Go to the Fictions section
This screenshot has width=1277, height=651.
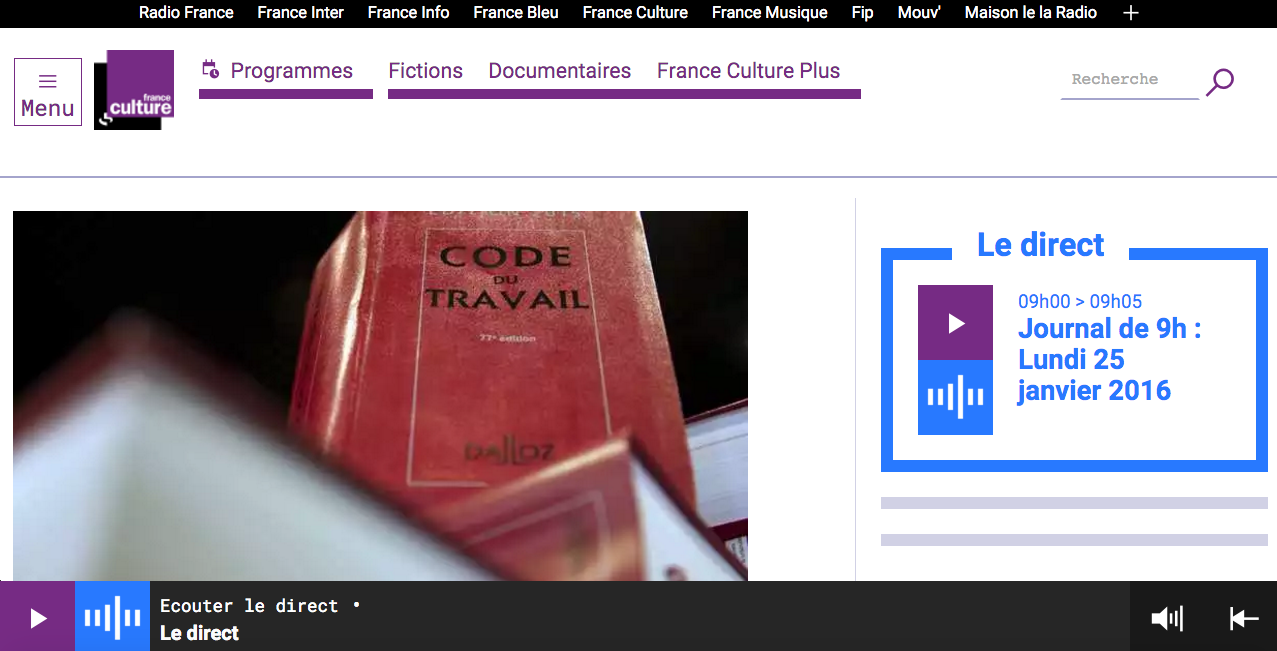point(425,71)
